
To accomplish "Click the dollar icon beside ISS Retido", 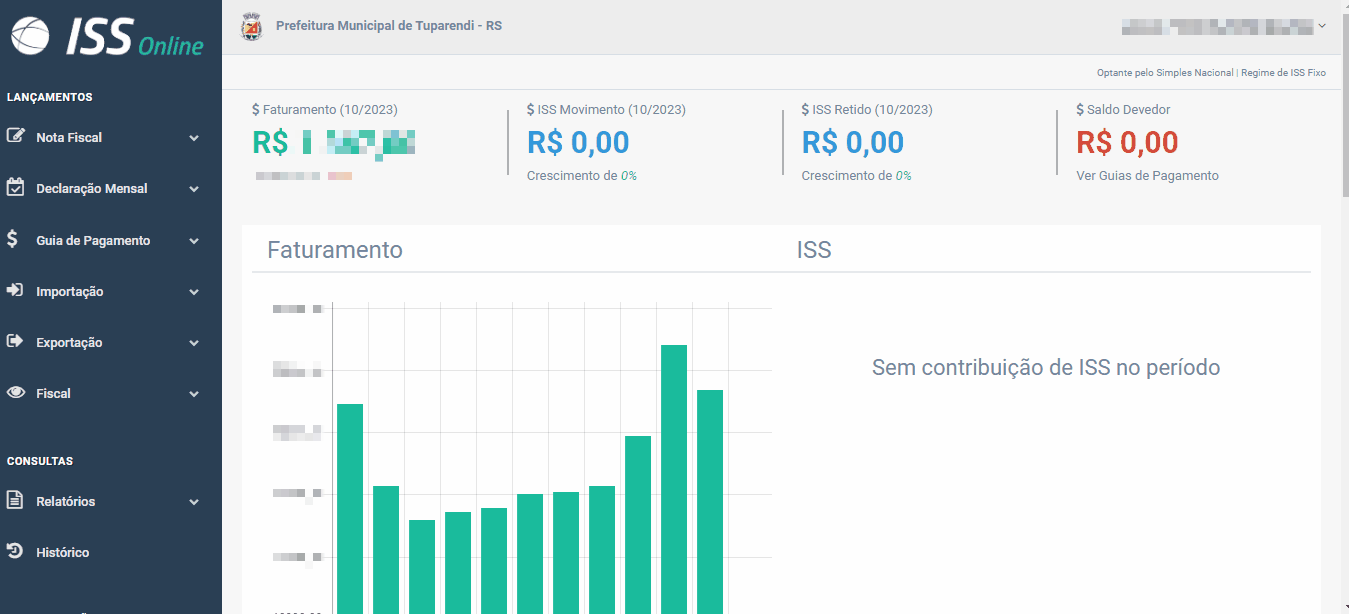I will tap(806, 109).
